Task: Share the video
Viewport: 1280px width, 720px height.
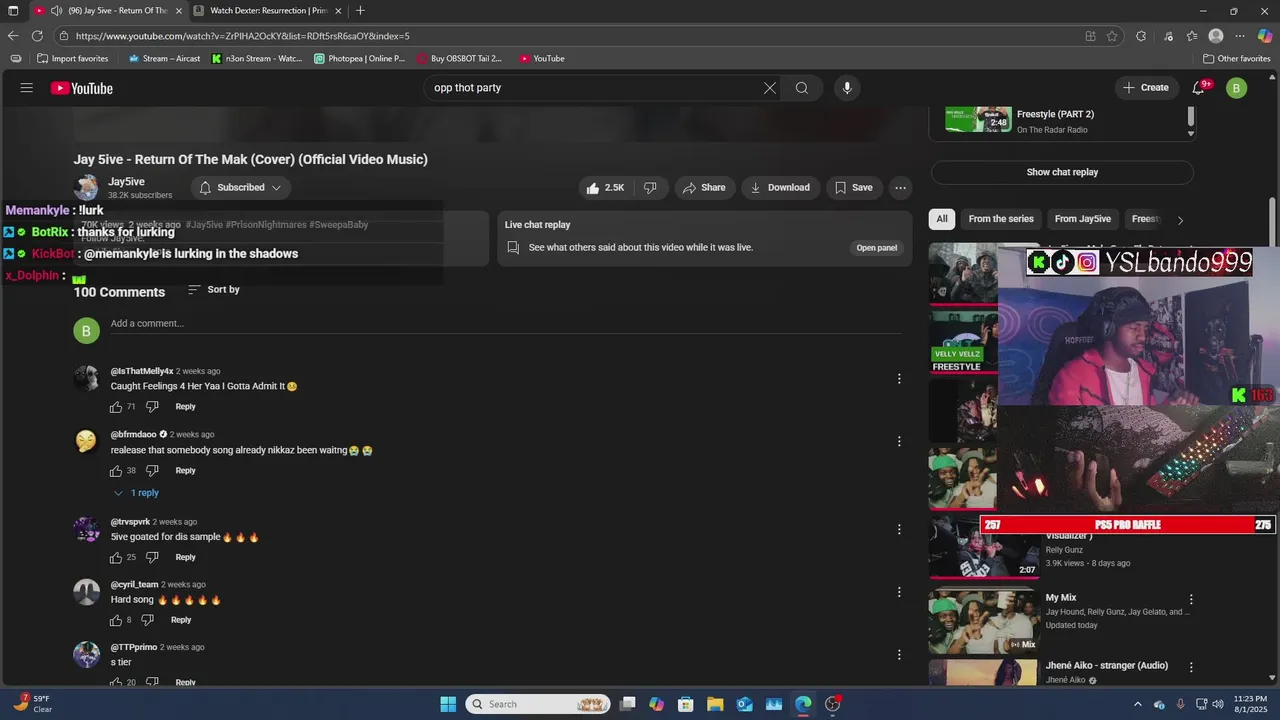Action: [704, 188]
